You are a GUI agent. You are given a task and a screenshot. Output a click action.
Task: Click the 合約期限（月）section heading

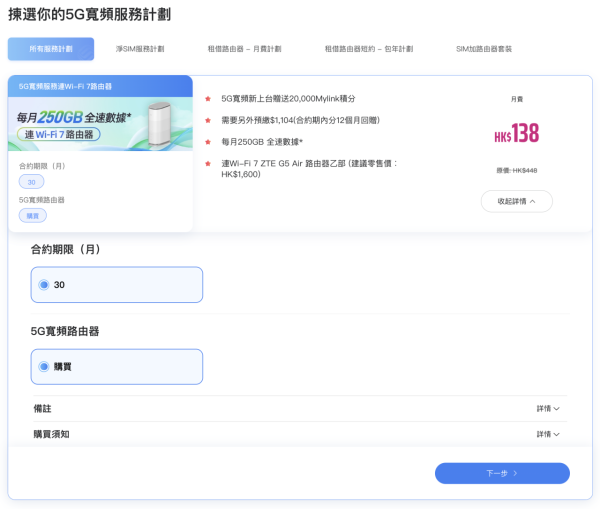coord(65,250)
